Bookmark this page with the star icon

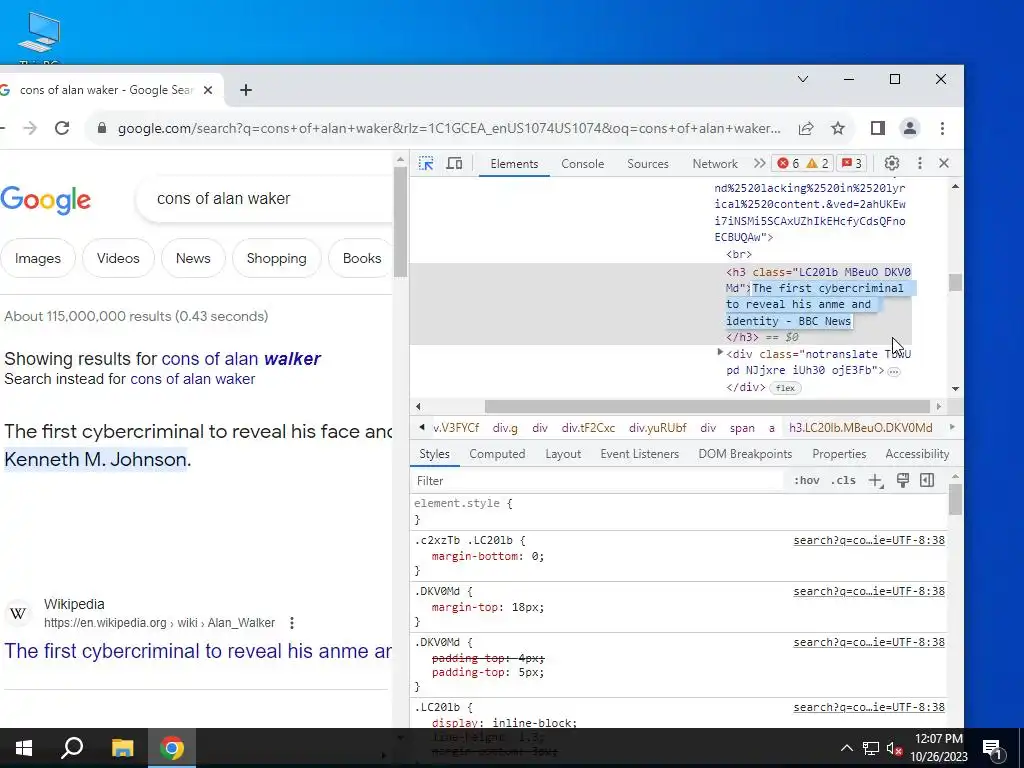838,128
